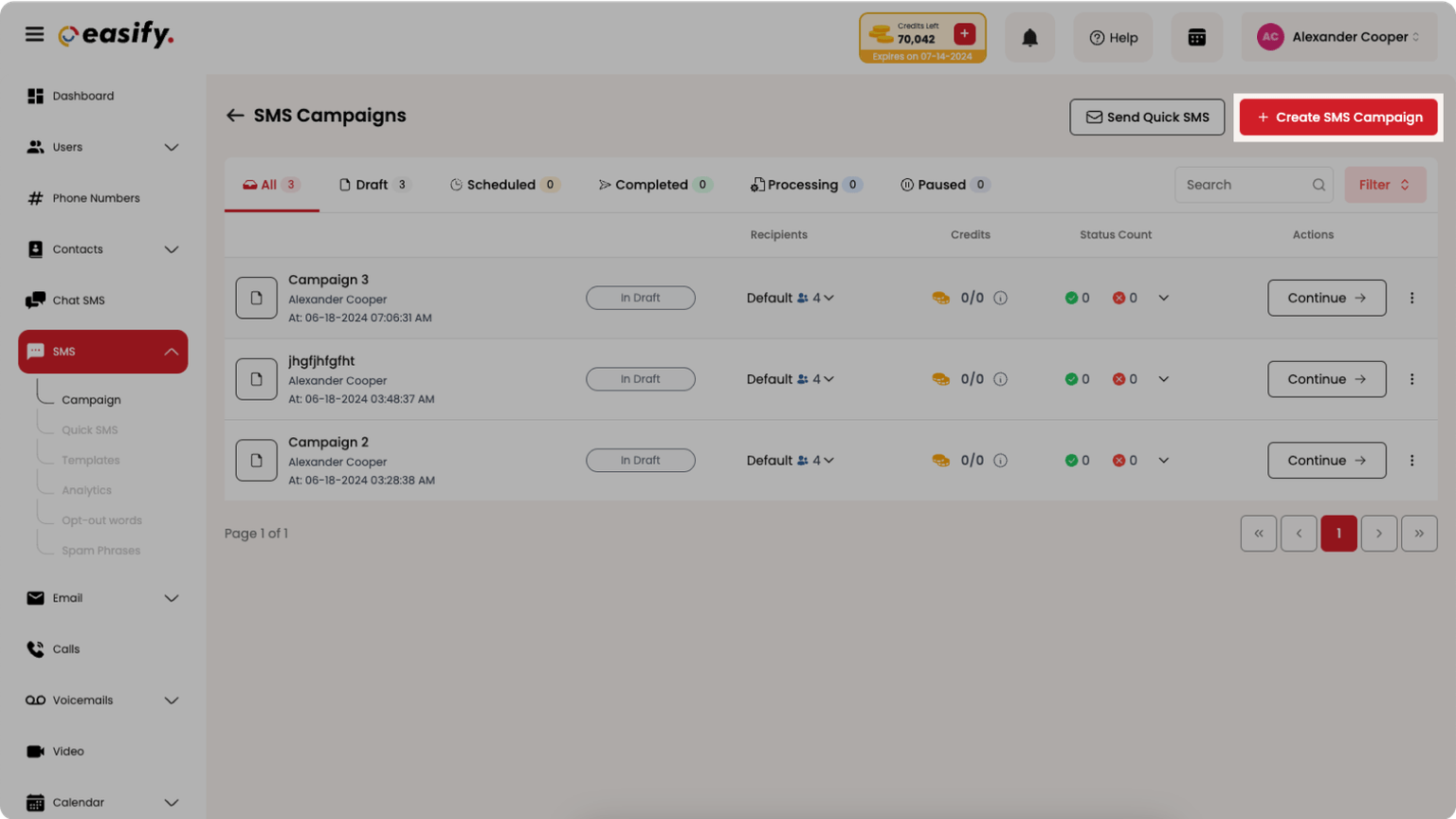Go to the first page of results

(x=1258, y=534)
